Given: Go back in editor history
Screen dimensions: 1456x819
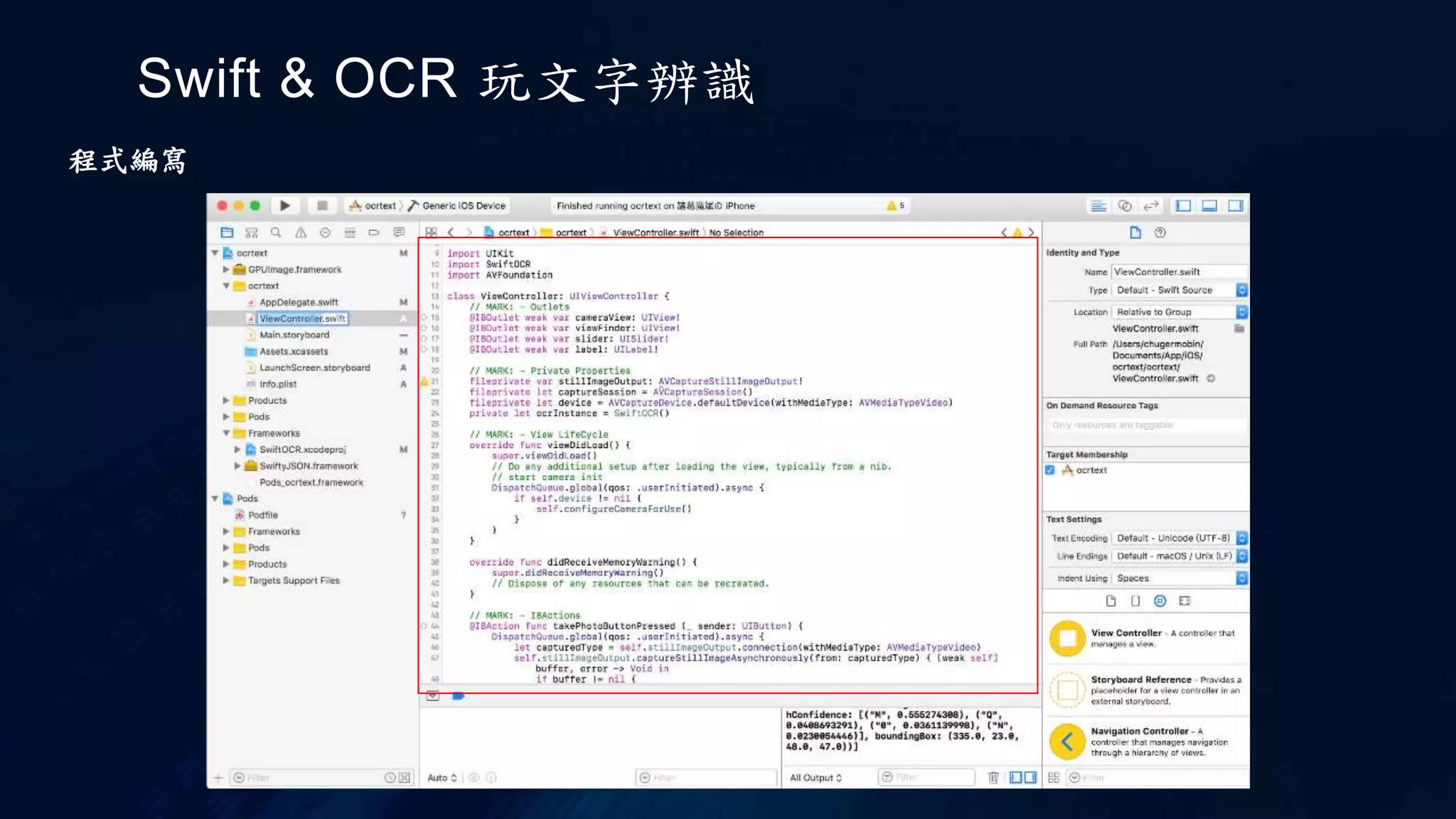Looking at the screenshot, I should (451, 232).
